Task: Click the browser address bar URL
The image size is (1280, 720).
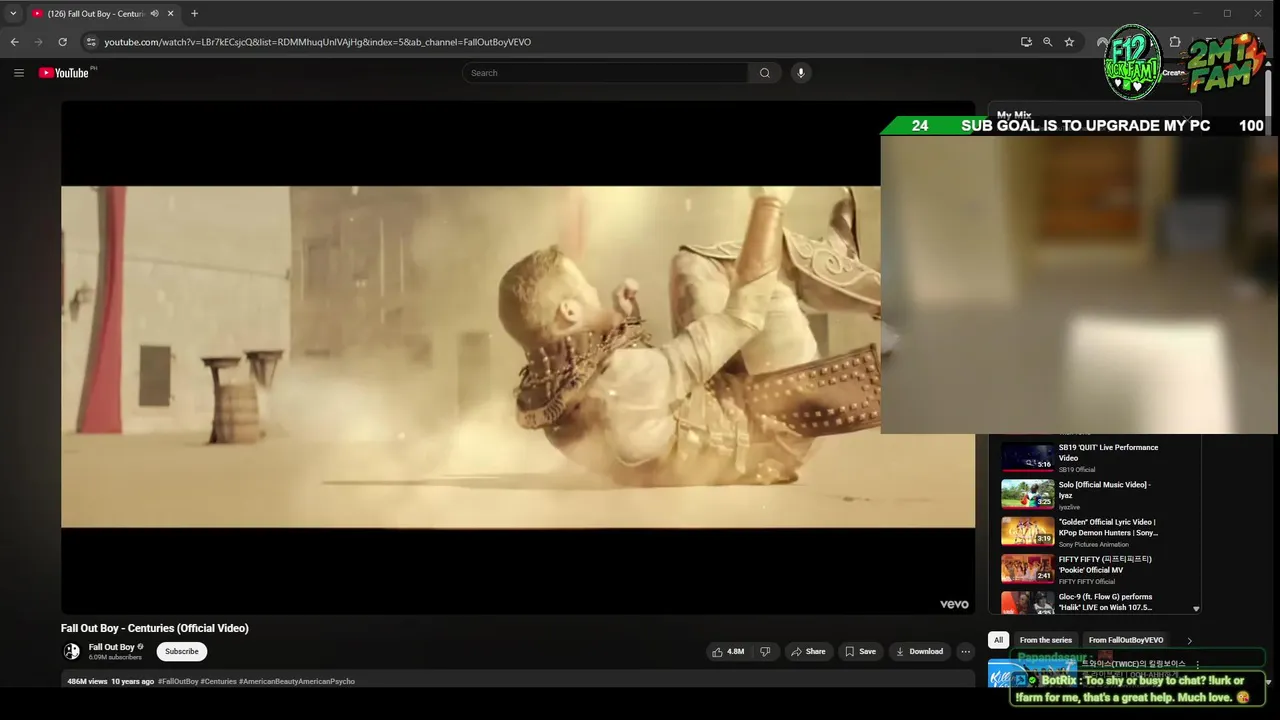Action: tap(318, 42)
